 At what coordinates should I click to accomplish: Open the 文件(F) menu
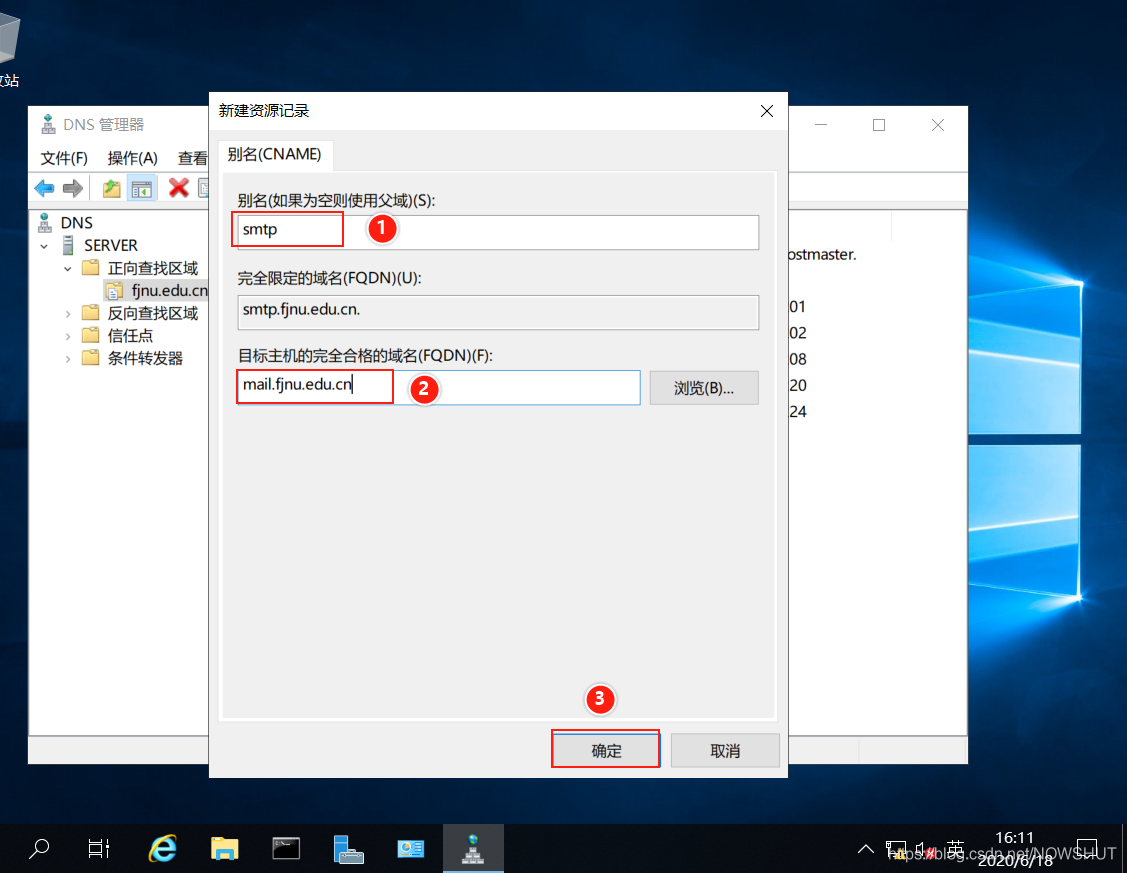click(64, 158)
